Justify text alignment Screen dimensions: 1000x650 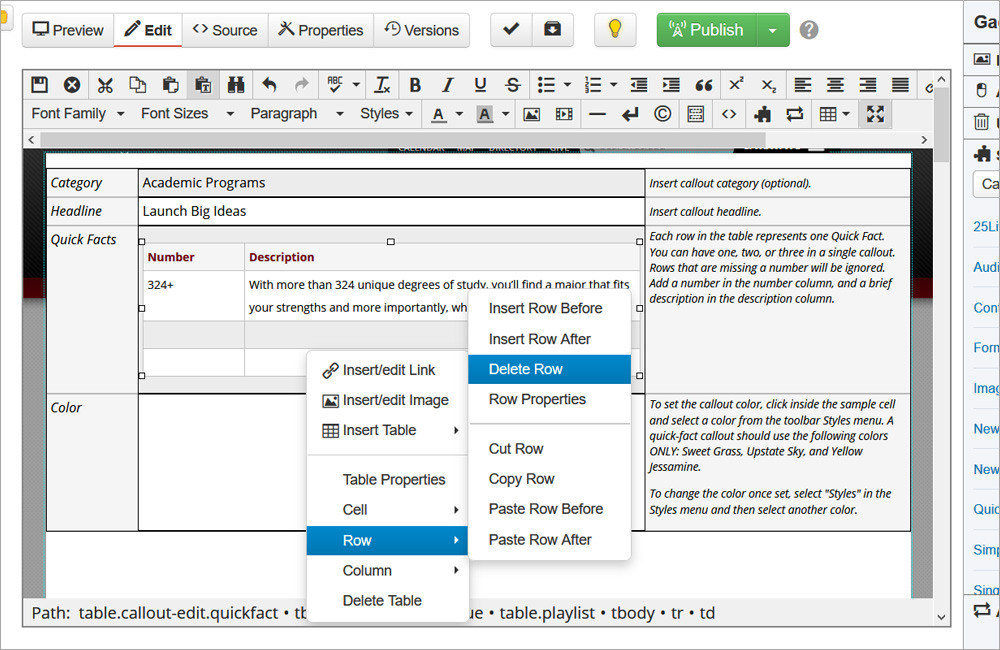pyautogui.click(x=901, y=85)
